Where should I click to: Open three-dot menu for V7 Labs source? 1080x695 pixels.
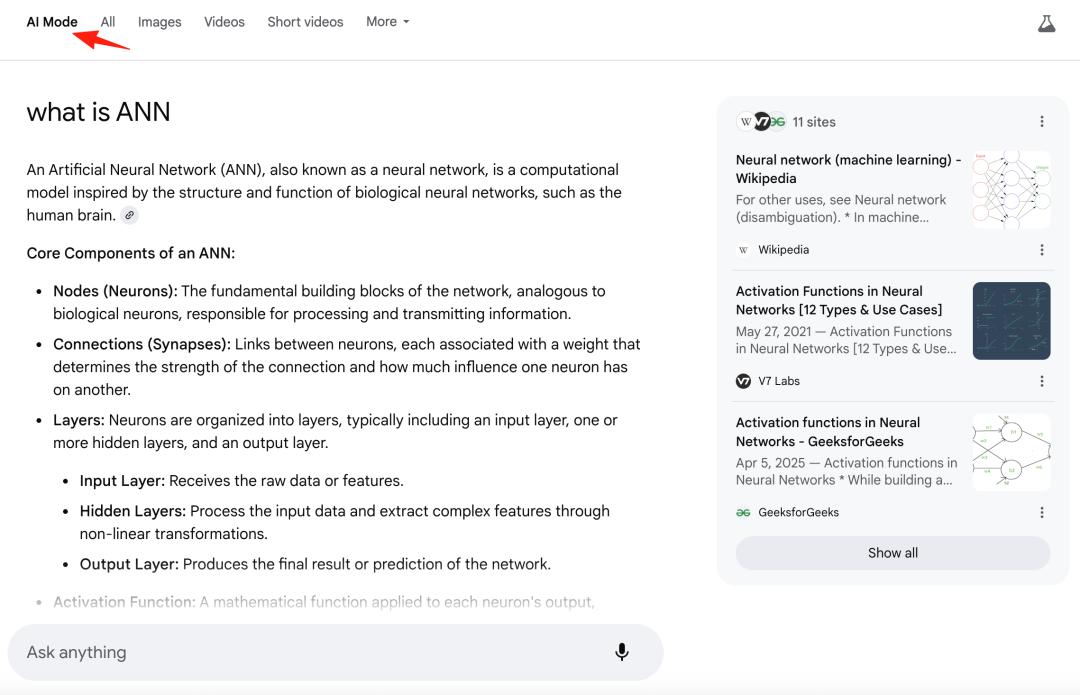pyautogui.click(x=1041, y=381)
